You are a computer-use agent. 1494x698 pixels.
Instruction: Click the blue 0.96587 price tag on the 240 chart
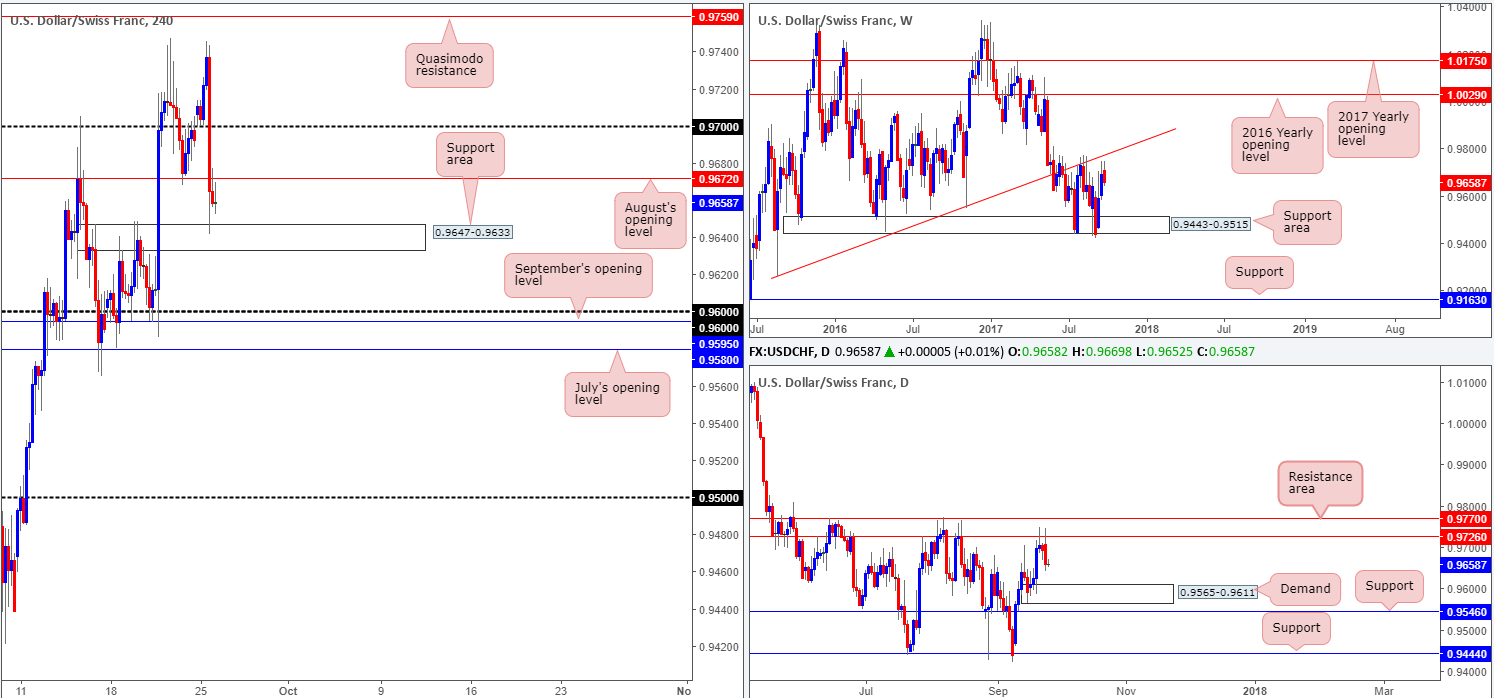point(716,202)
